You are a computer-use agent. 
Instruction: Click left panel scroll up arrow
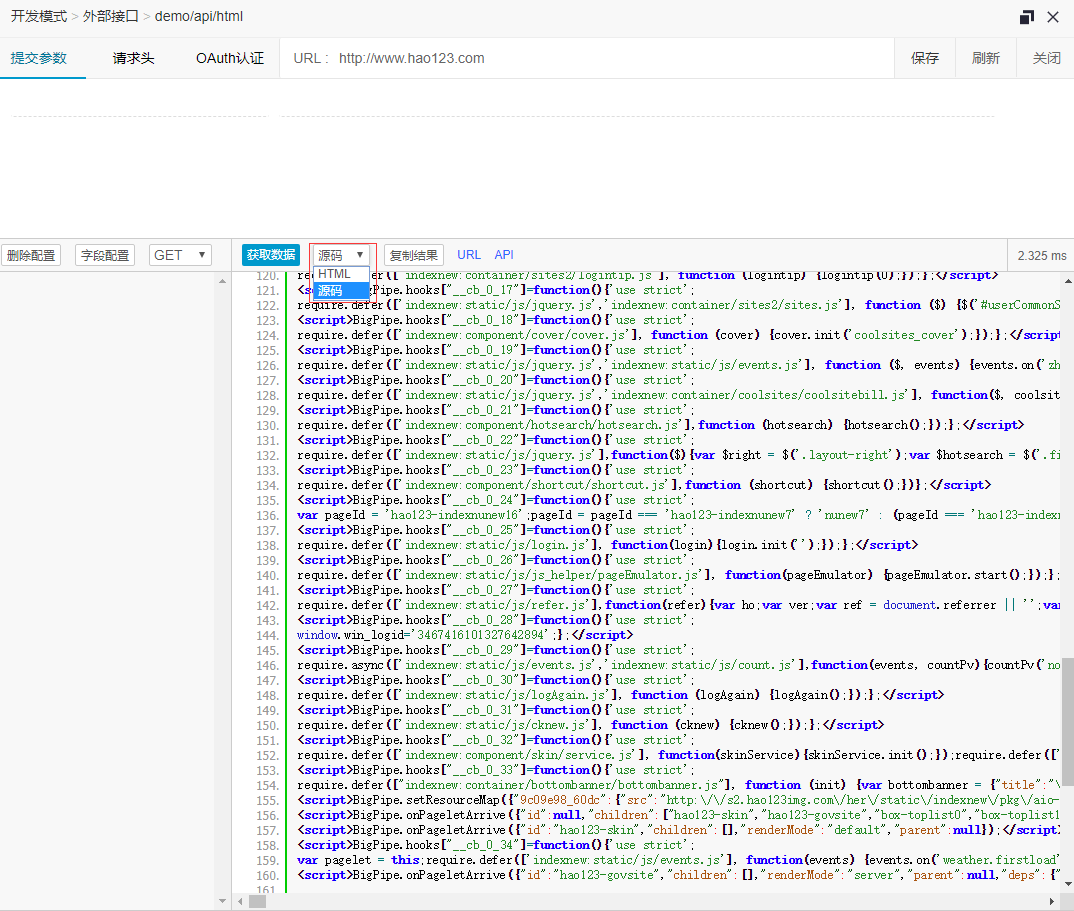tap(223, 281)
